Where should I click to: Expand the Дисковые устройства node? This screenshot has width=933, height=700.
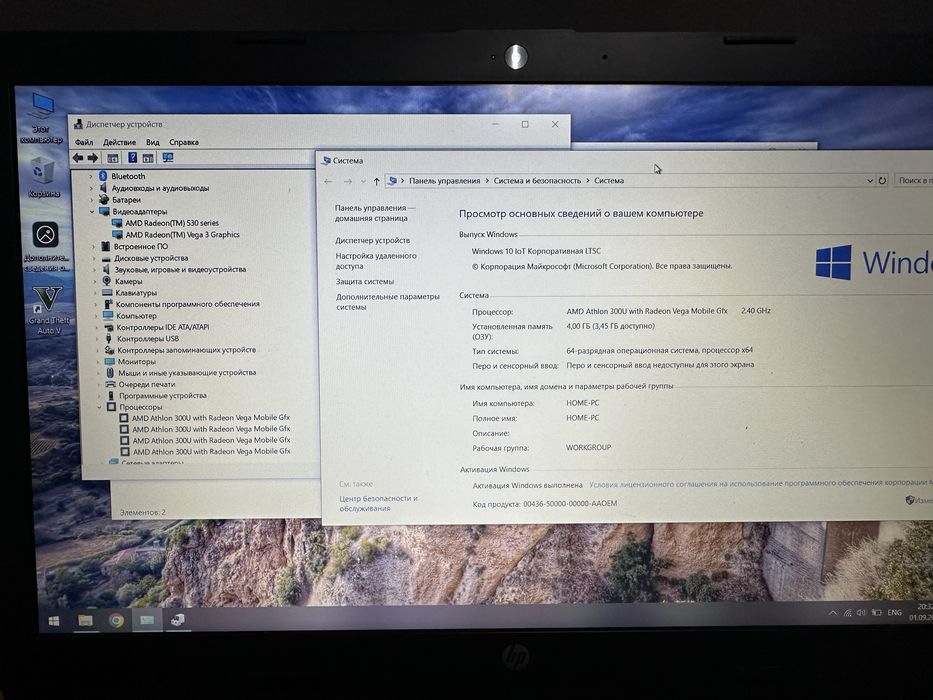click(x=94, y=258)
